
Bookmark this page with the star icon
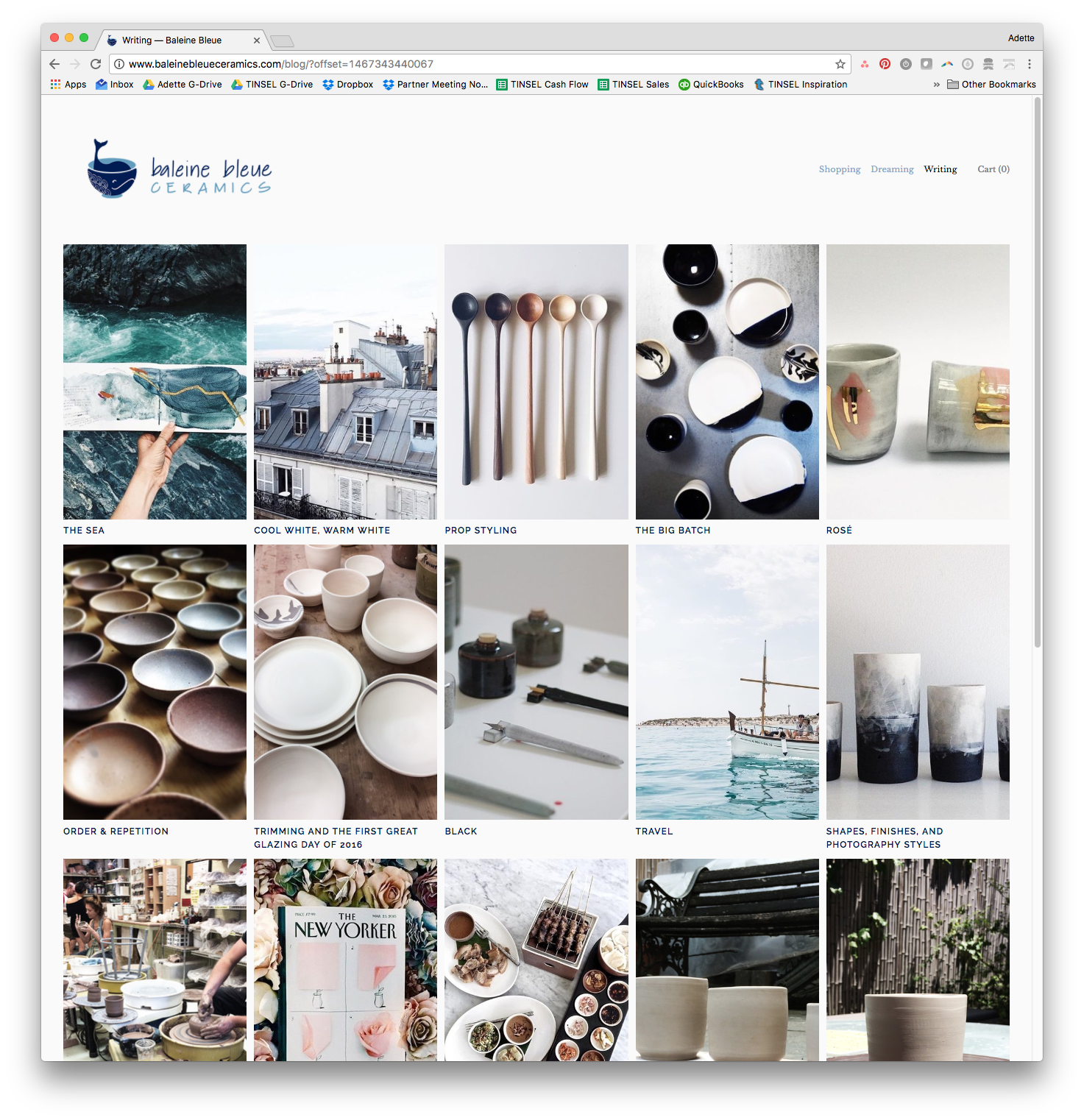click(x=840, y=64)
